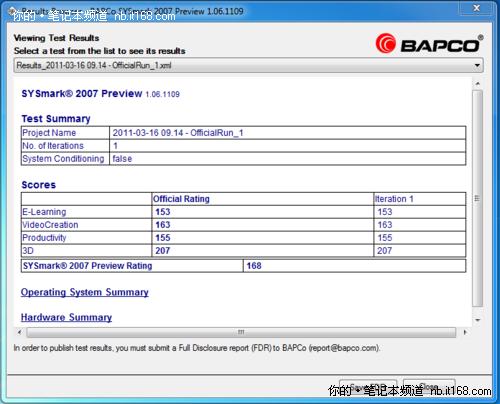
Task: Select the SYSmark 2007 Preview Rating label
Action: 87,266
